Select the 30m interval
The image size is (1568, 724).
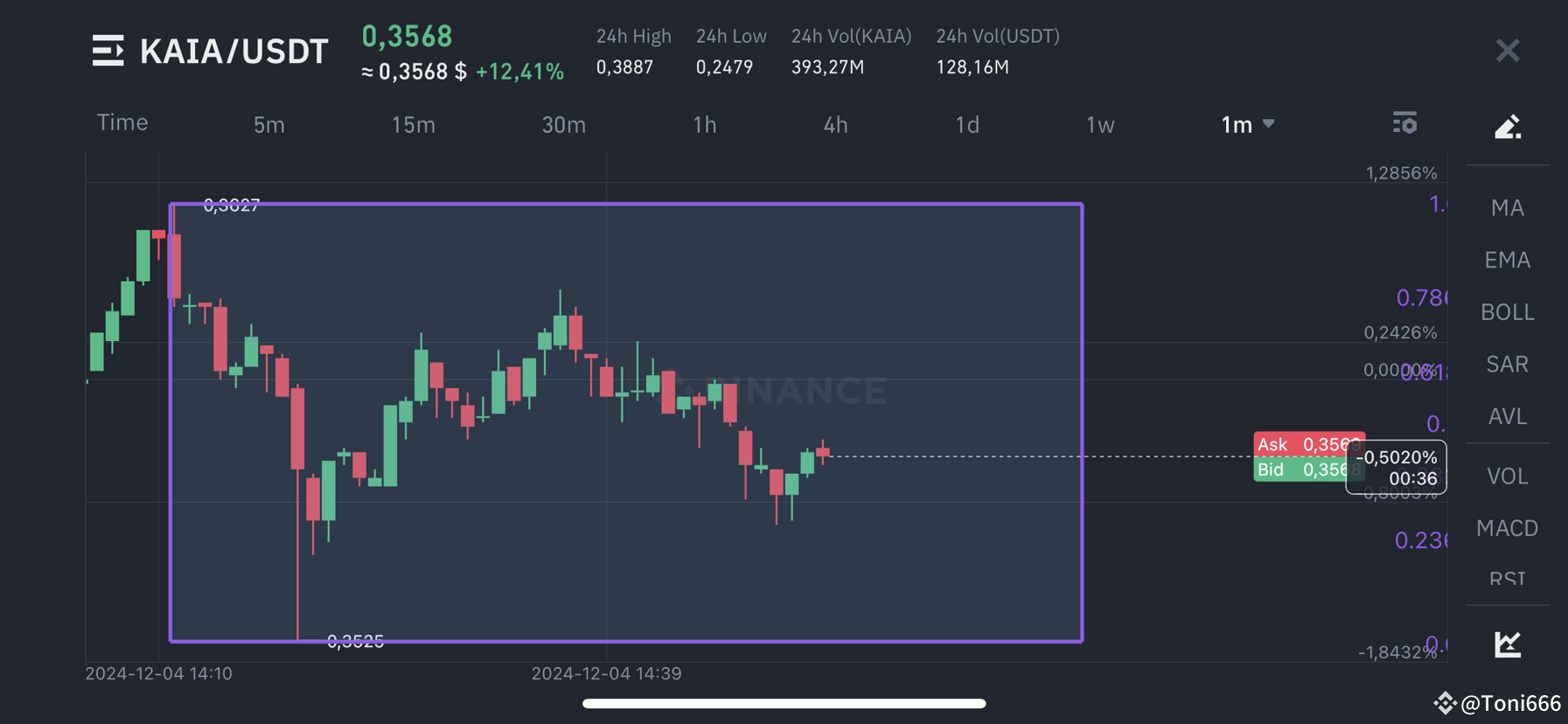coord(564,125)
